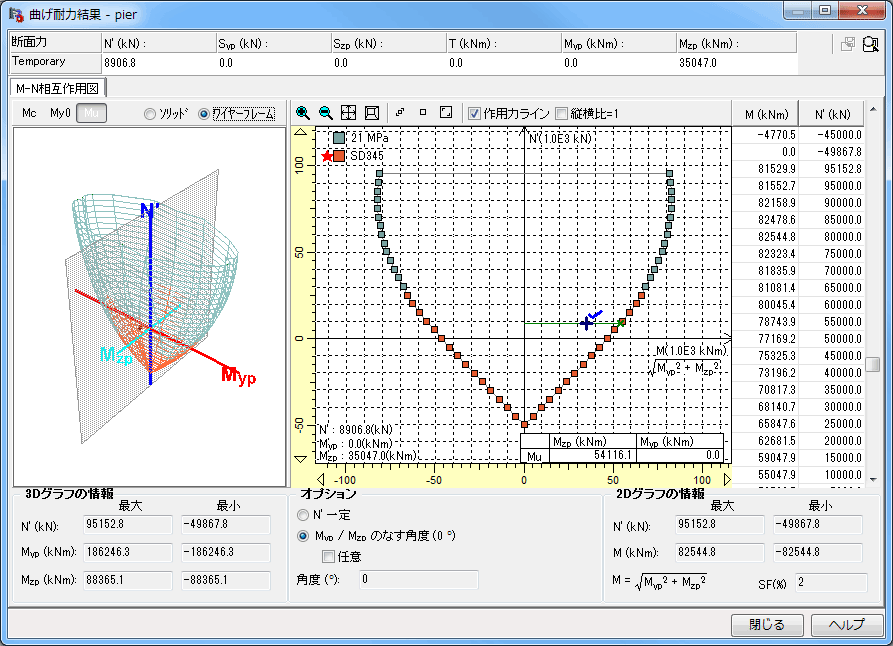Select the ソリッド display radio button

point(150,113)
